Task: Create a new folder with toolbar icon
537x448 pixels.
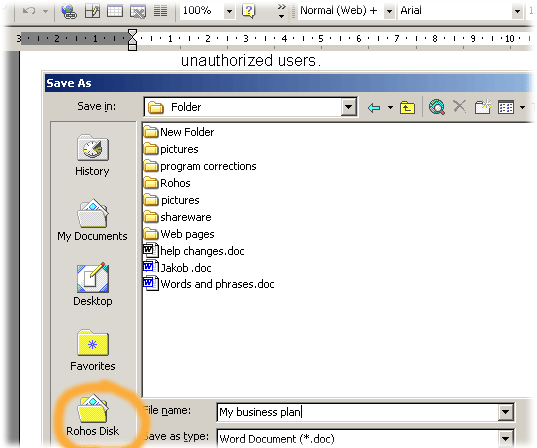Action: pos(483,107)
